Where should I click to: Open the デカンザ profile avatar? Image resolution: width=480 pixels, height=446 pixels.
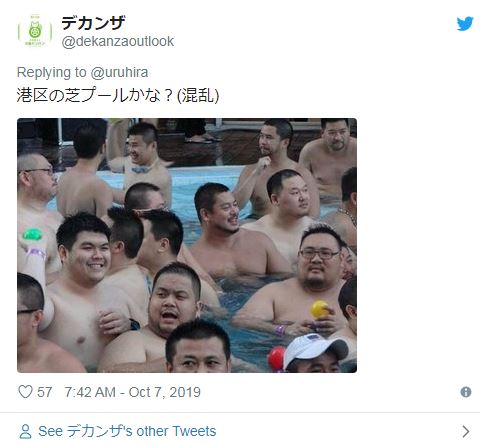[x=35, y=32]
